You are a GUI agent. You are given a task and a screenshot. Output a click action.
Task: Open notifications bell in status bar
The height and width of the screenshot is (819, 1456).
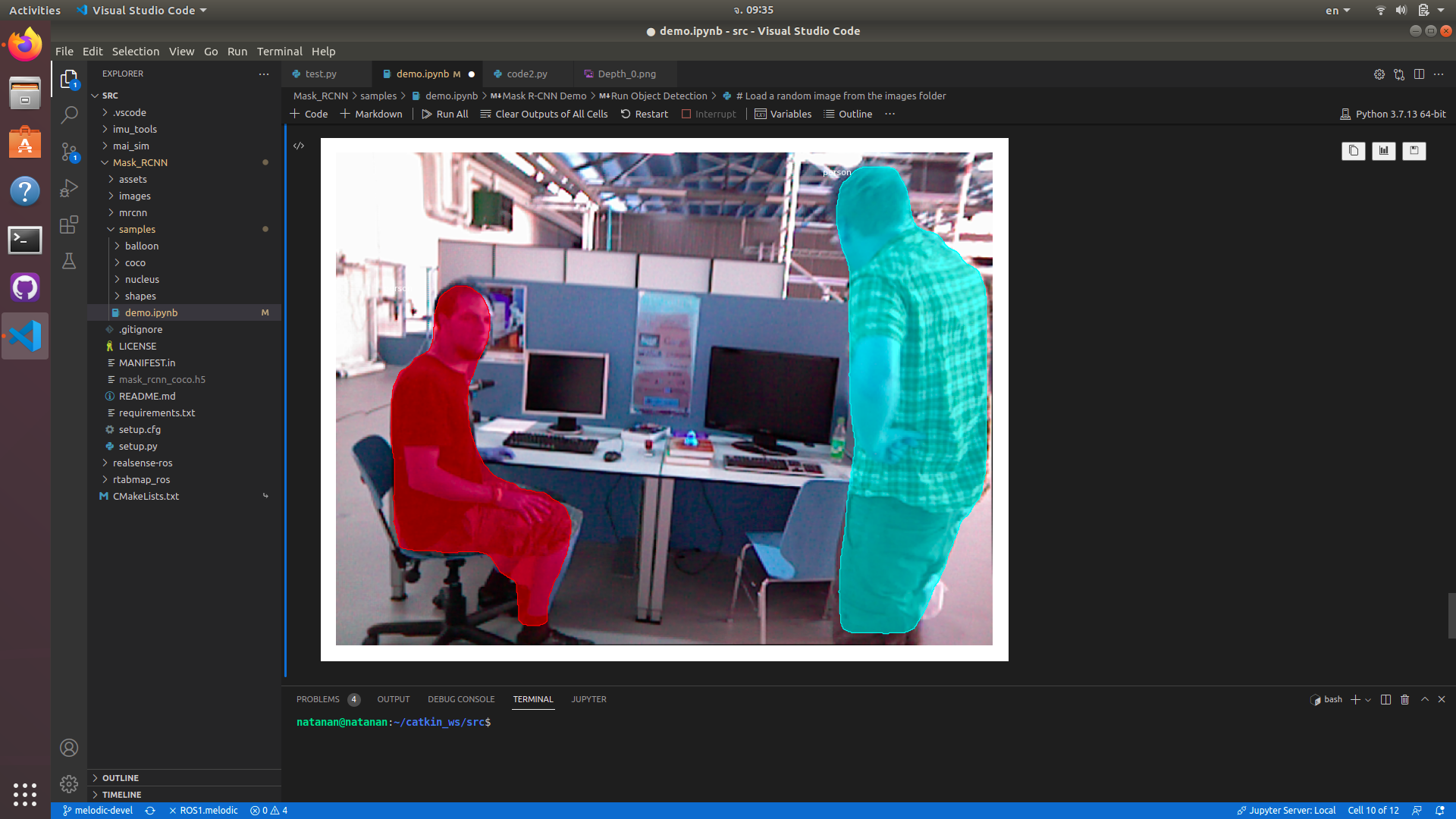(1439, 811)
